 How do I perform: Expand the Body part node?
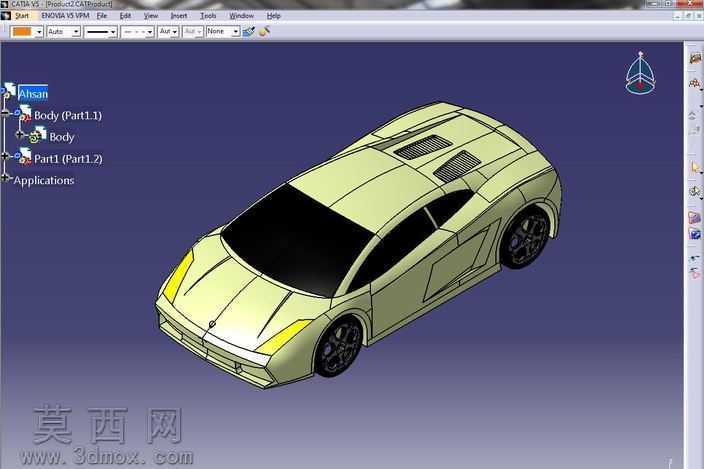(20, 134)
